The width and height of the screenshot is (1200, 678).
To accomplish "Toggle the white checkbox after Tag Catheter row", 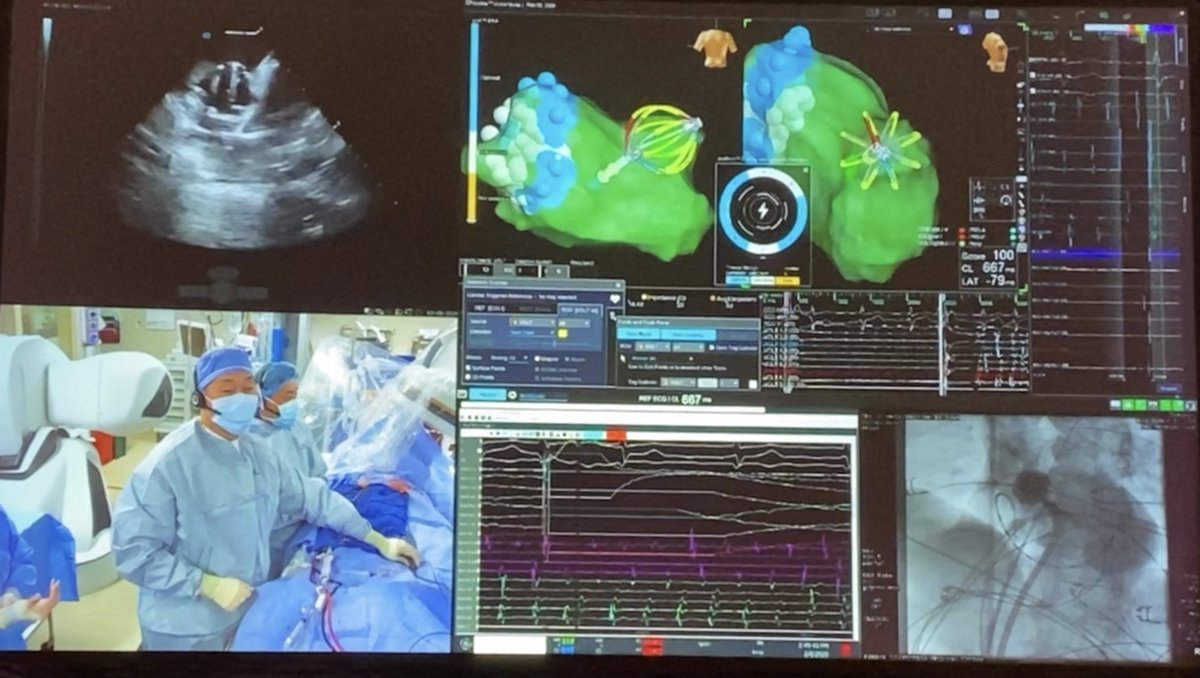I will pyautogui.click(x=752, y=384).
